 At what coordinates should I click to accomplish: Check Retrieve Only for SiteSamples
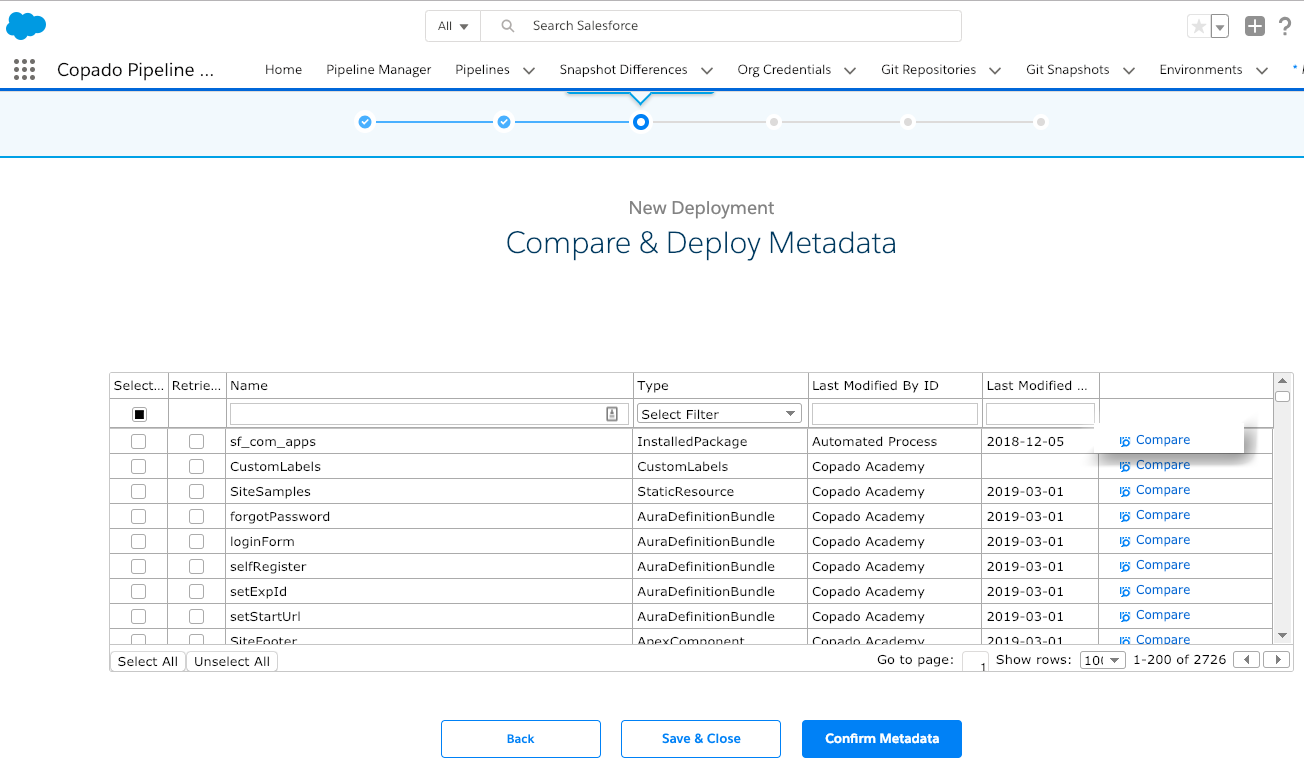[x=197, y=491]
